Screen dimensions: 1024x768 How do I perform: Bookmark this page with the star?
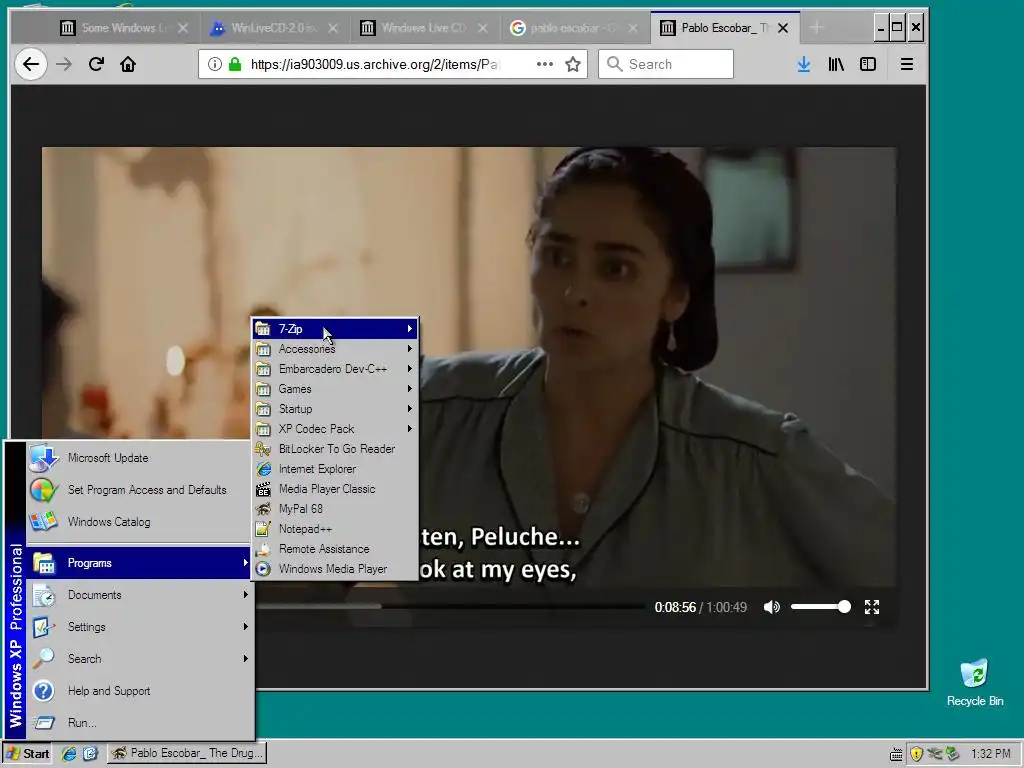tap(573, 64)
